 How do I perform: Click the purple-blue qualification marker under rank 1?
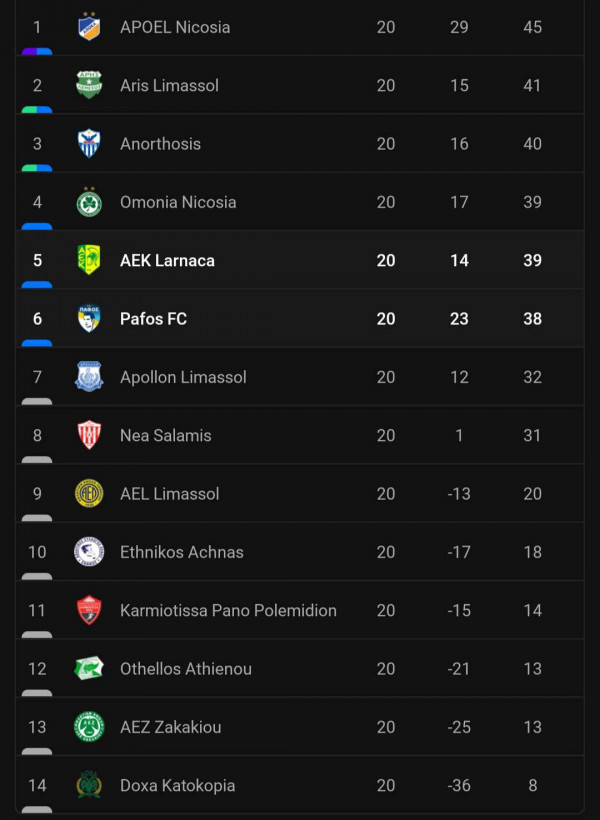pyautogui.click(x=37, y=51)
